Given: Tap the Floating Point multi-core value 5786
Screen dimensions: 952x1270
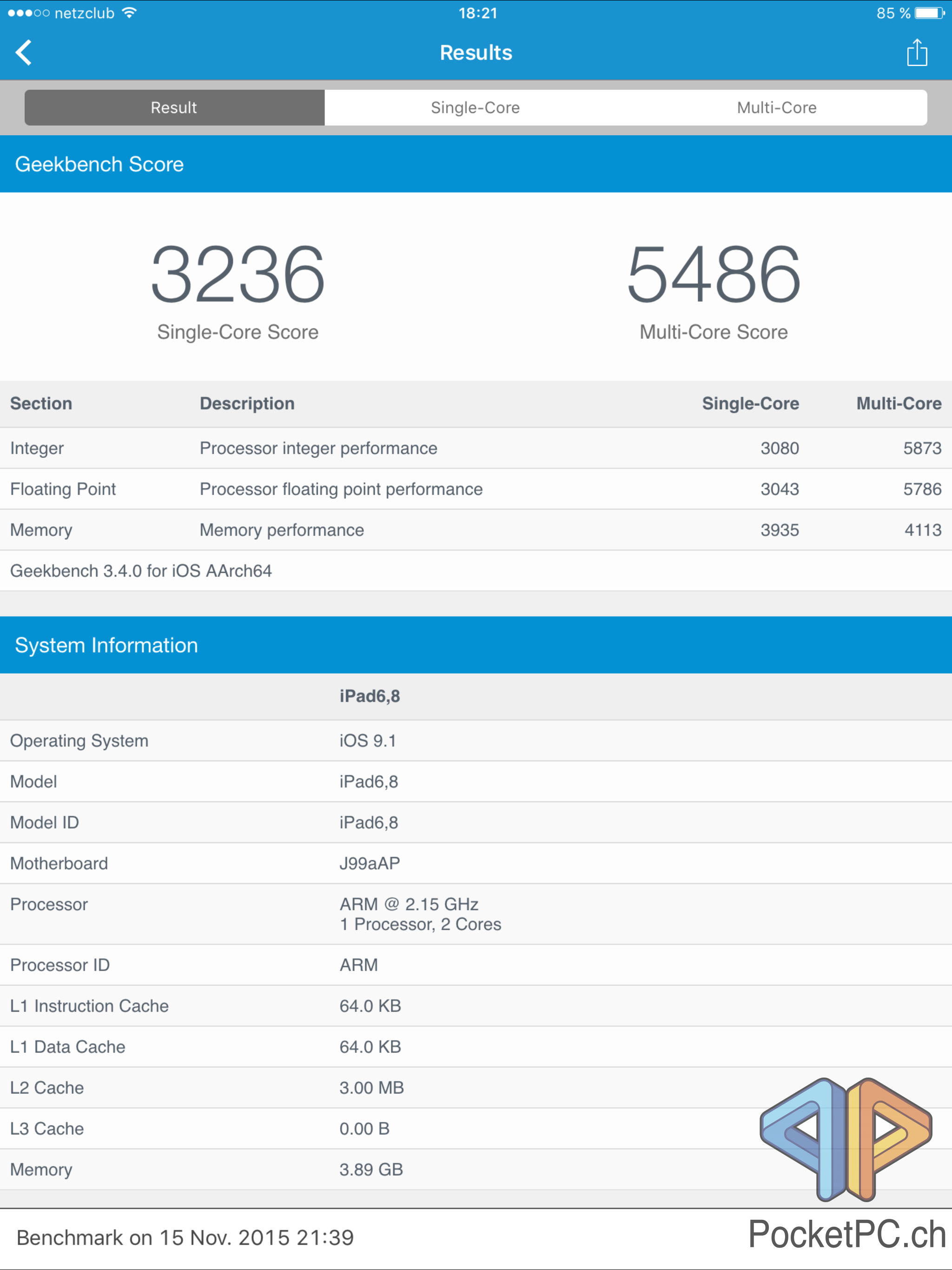Looking at the screenshot, I should 922,489.
